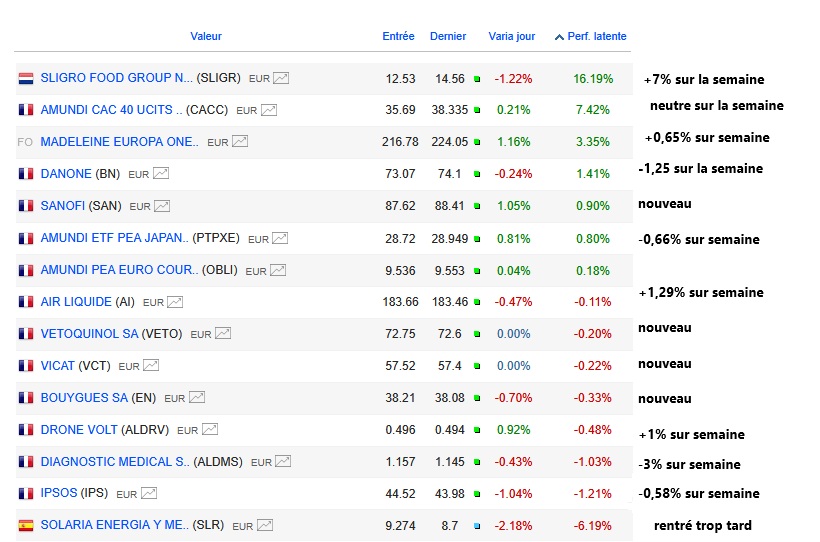Select the -1.22% daily variation
Viewport: 820px width, 542px height.
(x=514, y=79)
